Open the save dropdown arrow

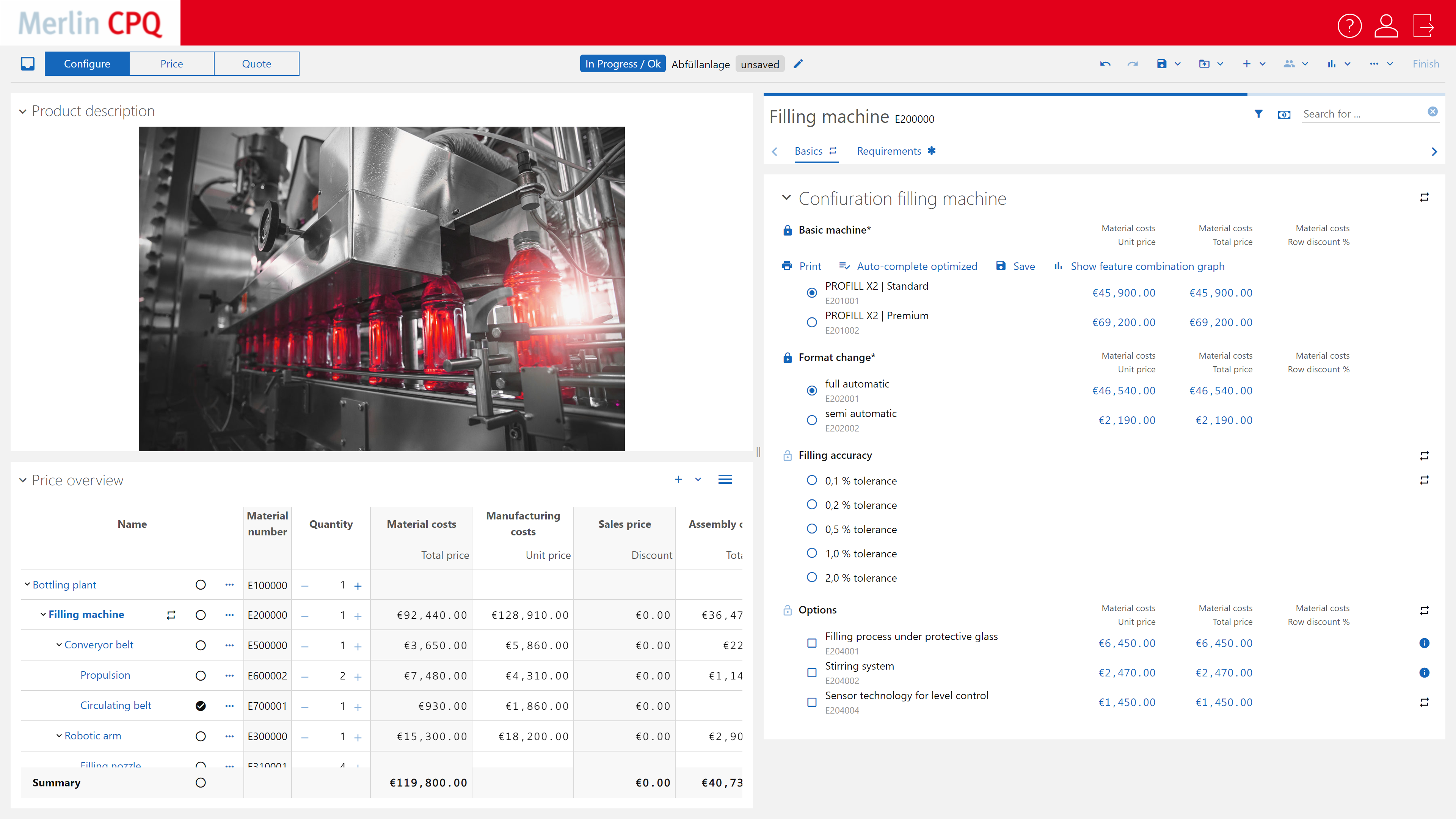[1178, 64]
